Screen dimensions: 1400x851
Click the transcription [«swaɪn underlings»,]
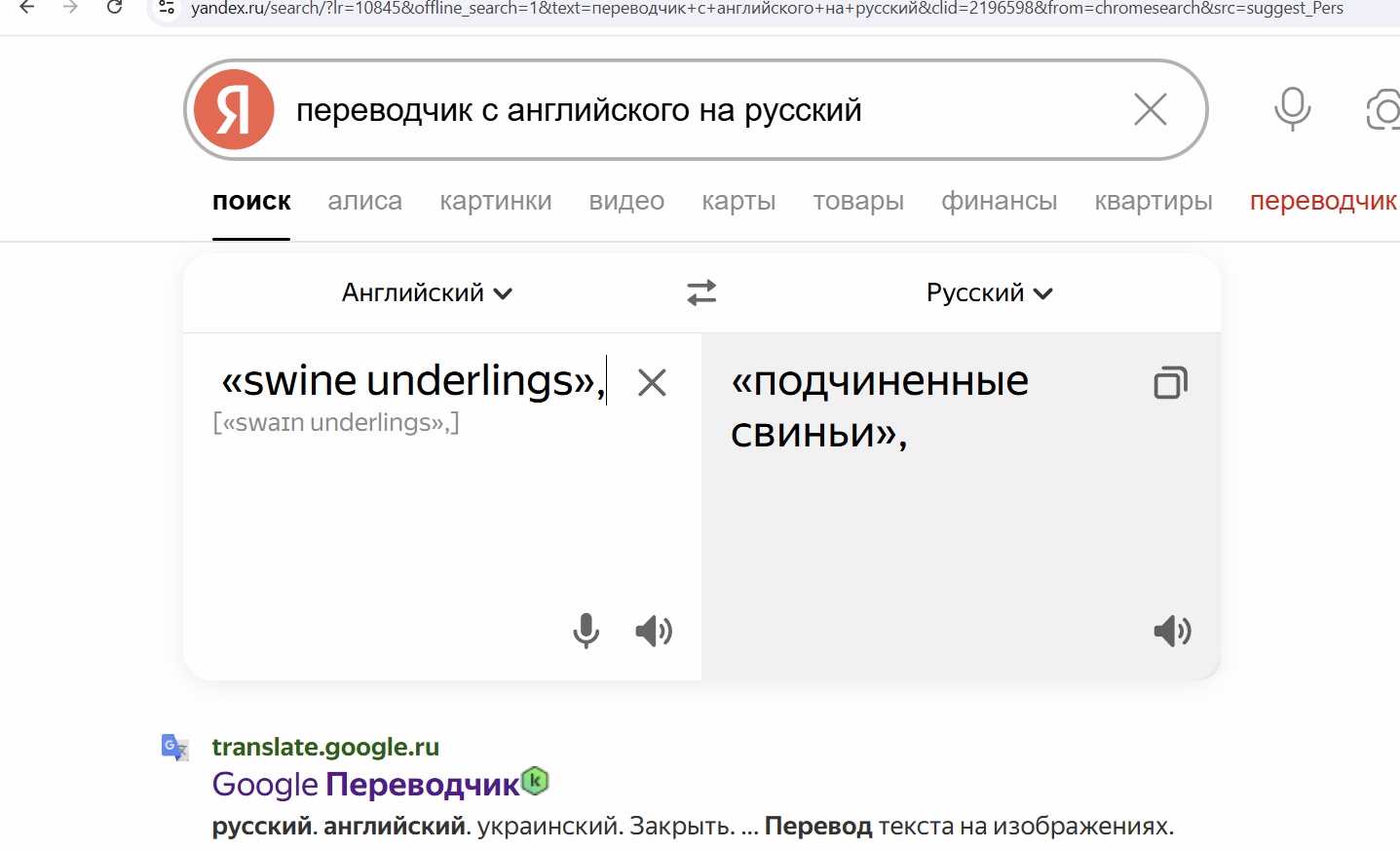336,422
